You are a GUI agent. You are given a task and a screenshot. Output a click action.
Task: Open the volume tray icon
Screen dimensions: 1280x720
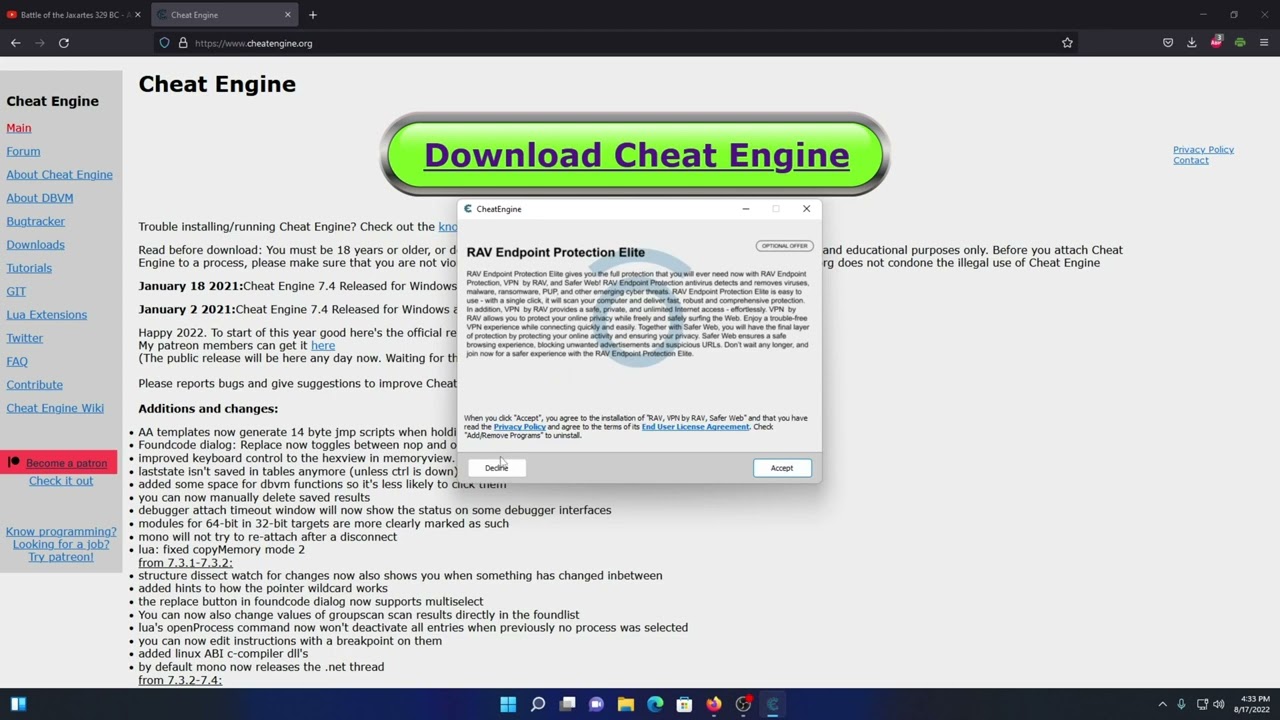(1219, 704)
